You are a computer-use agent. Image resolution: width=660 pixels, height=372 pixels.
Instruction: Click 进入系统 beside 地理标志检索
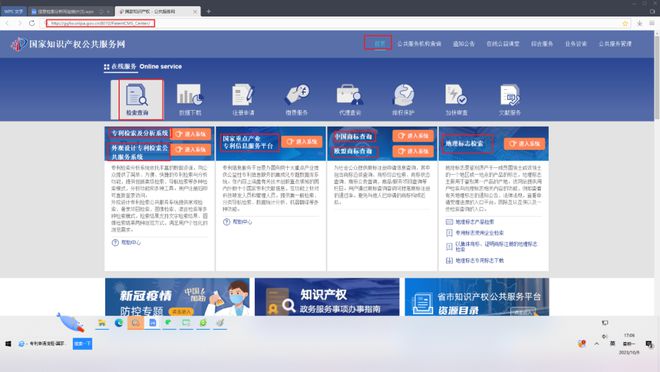524,143
